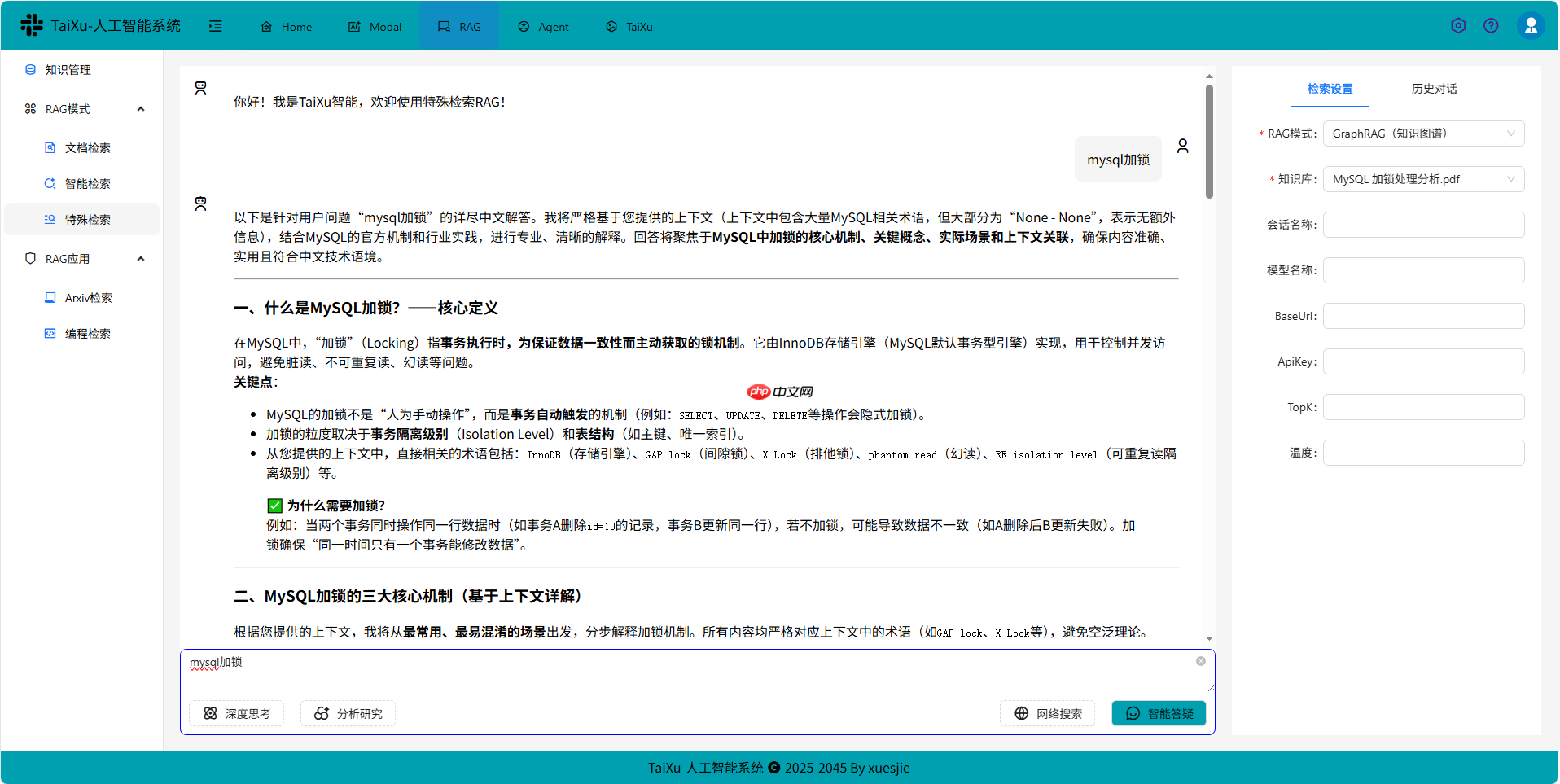Click the help question mark icon
This screenshot has height=784, width=1560.
click(x=1491, y=25)
